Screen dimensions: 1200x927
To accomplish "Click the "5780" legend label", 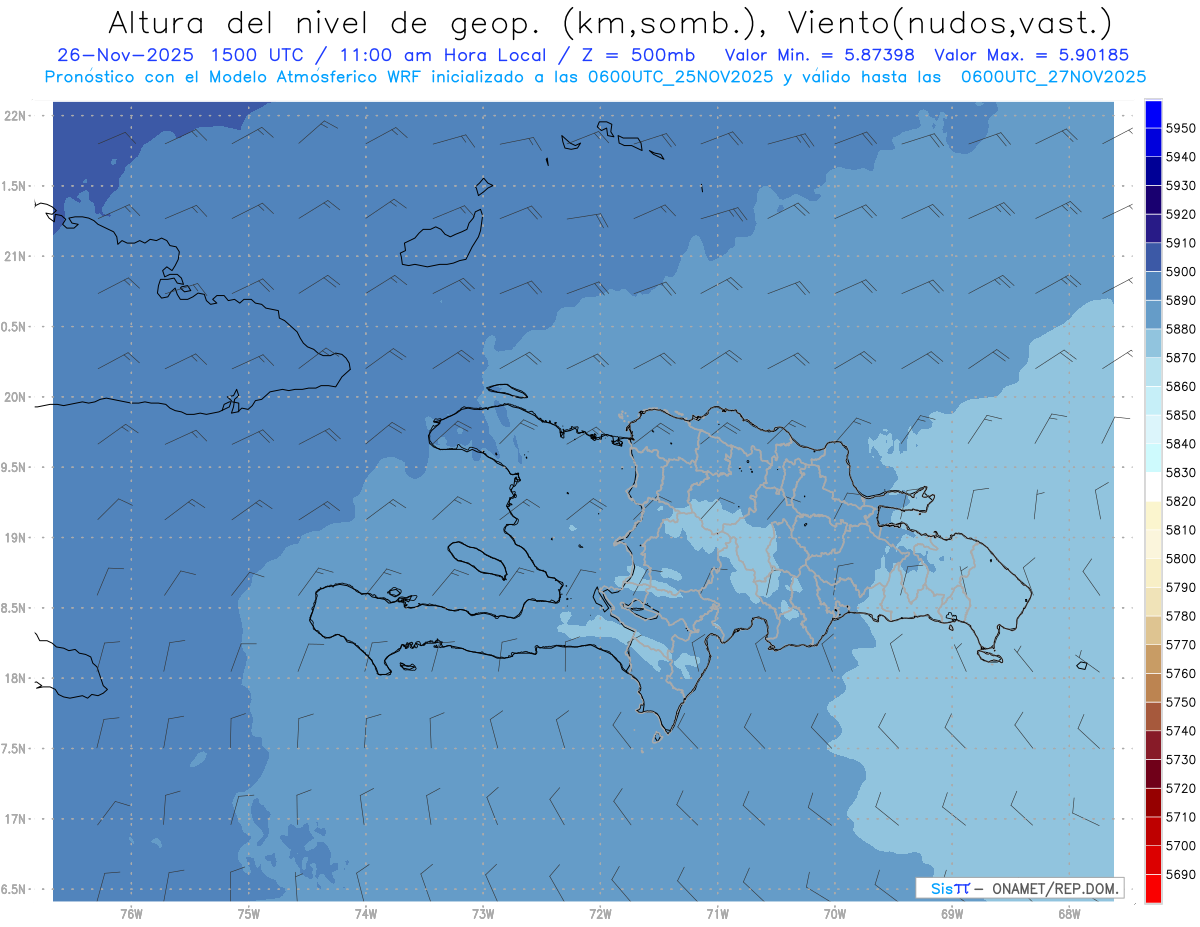I will point(1181,616).
